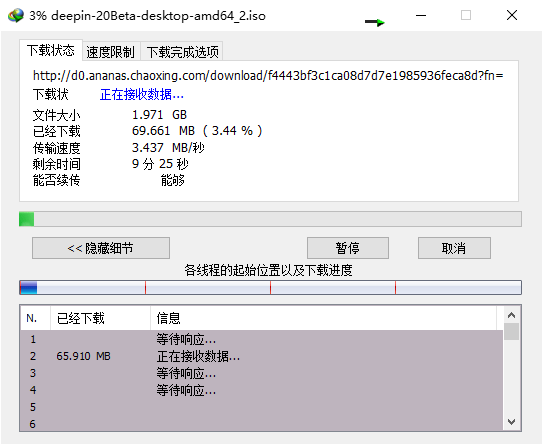The image size is (543, 445).
Task: Open the 下载完成选项 tab
Action: click(183, 52)
